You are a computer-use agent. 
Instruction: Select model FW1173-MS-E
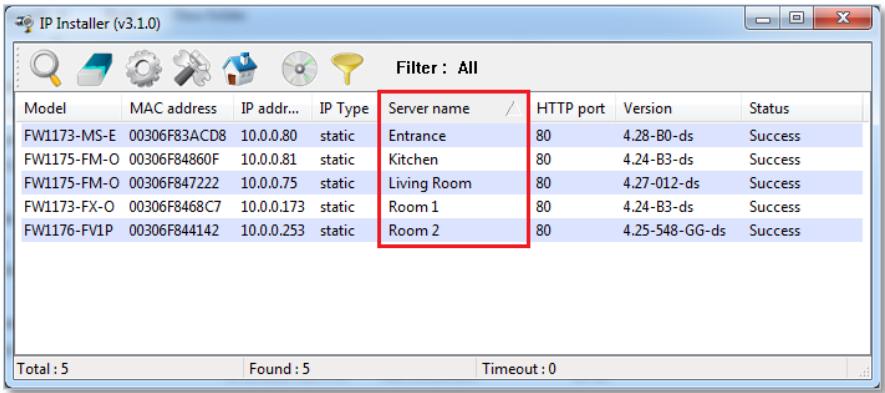tap(71, 136)
